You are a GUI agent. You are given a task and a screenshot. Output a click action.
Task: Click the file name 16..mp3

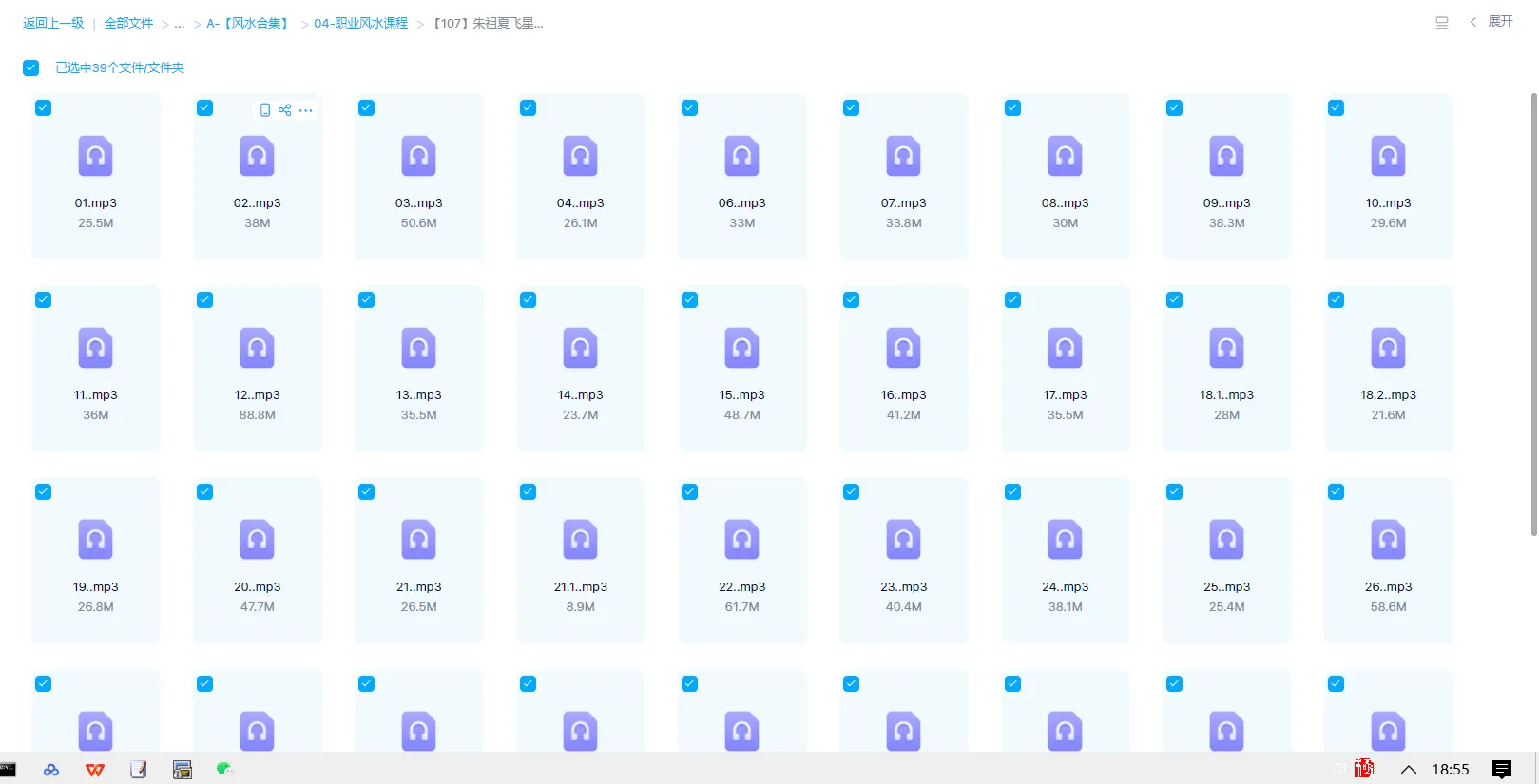(x=903, y=395)
